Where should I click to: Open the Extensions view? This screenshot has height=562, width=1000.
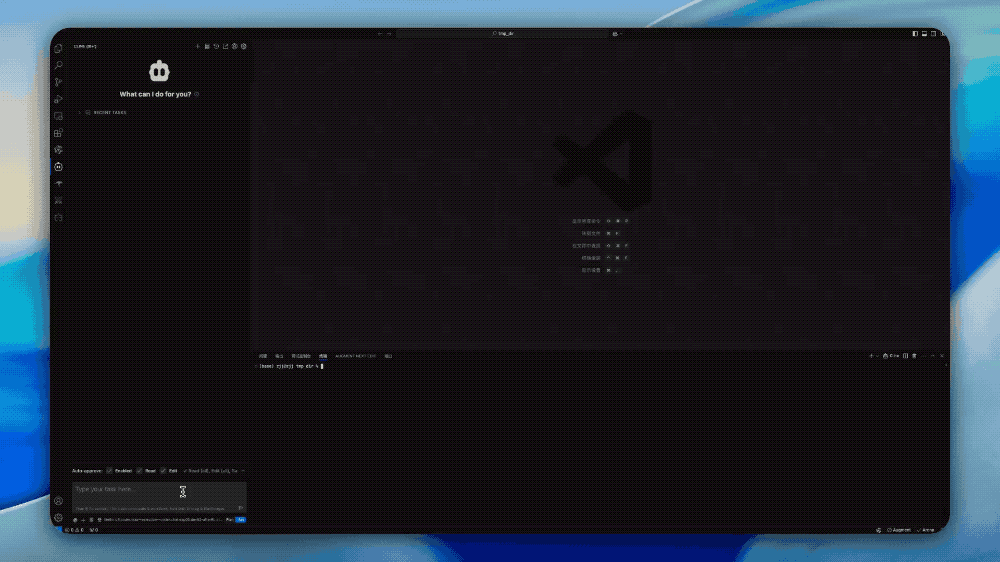58,133
